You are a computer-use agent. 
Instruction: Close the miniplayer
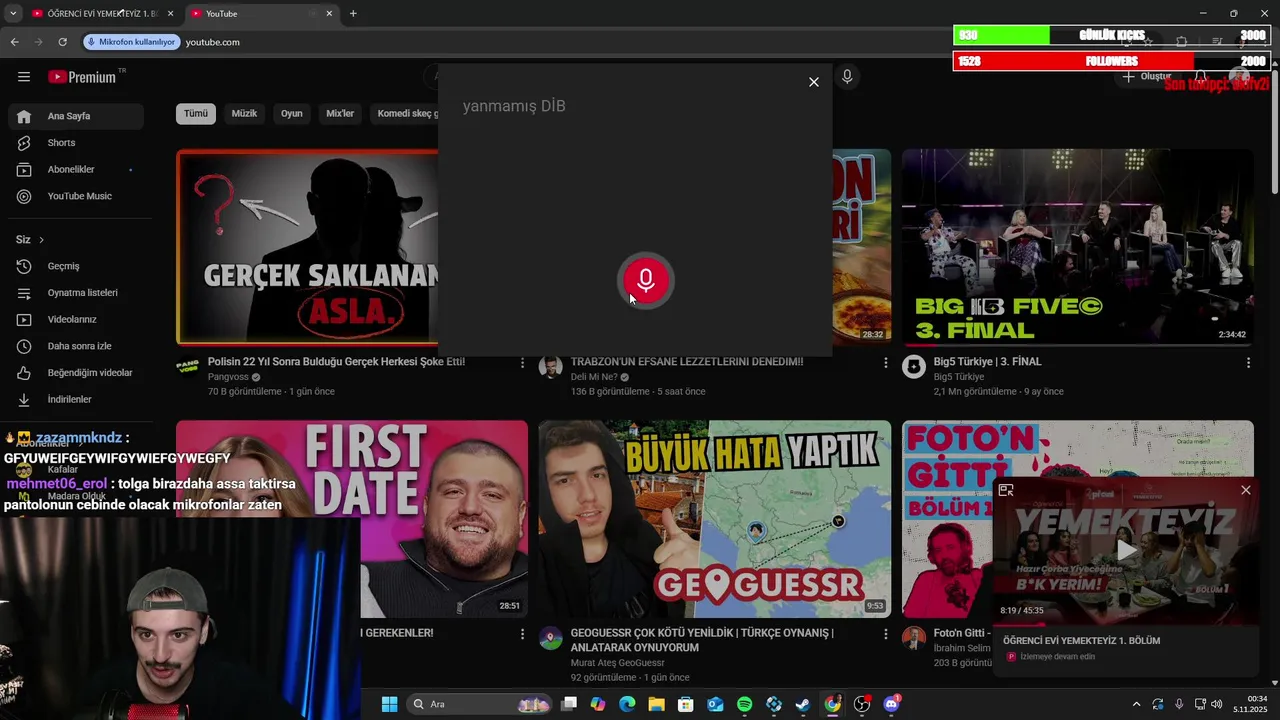1245,490
